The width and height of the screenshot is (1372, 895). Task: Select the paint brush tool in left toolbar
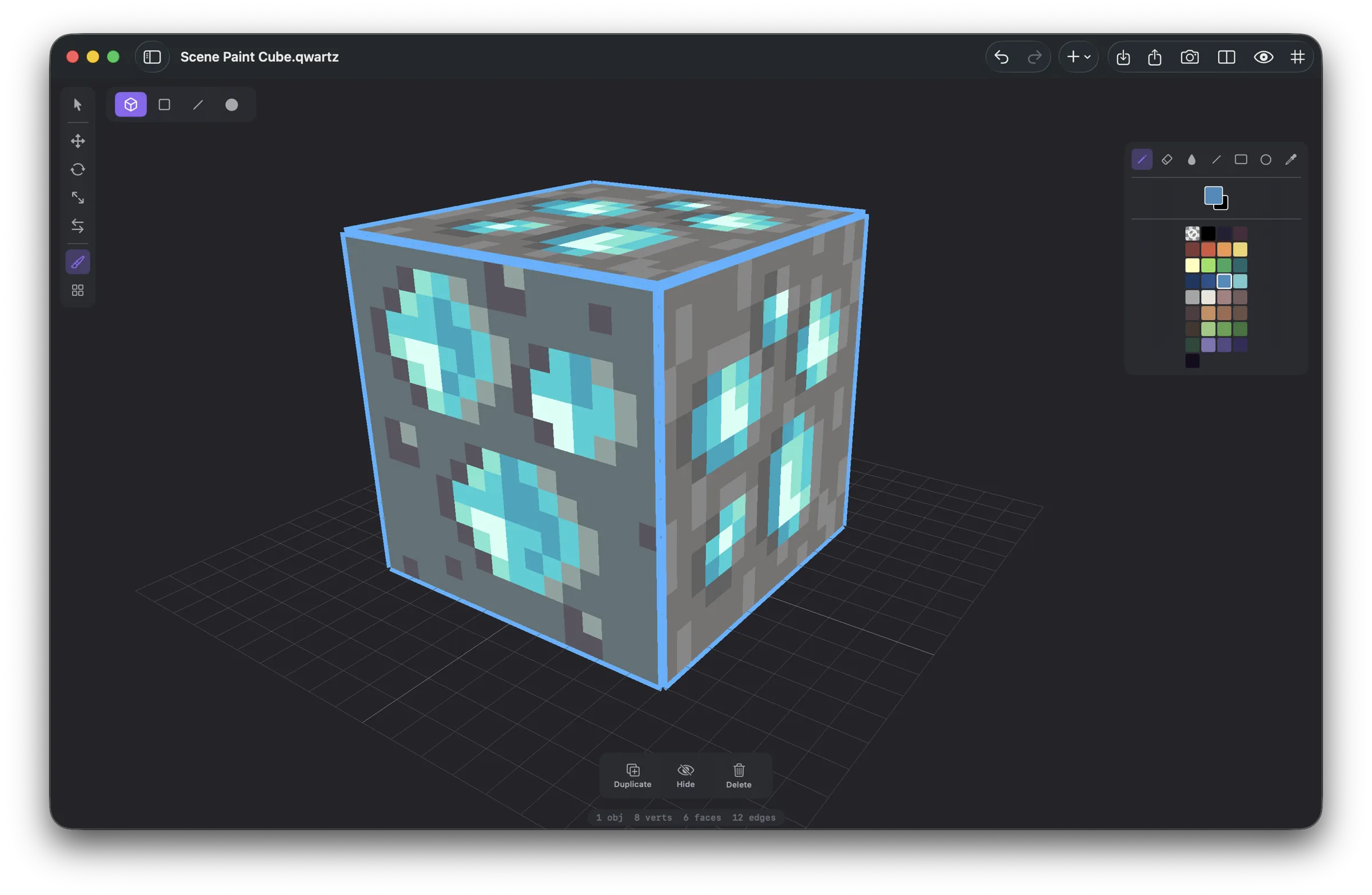(x=78, y=262)
